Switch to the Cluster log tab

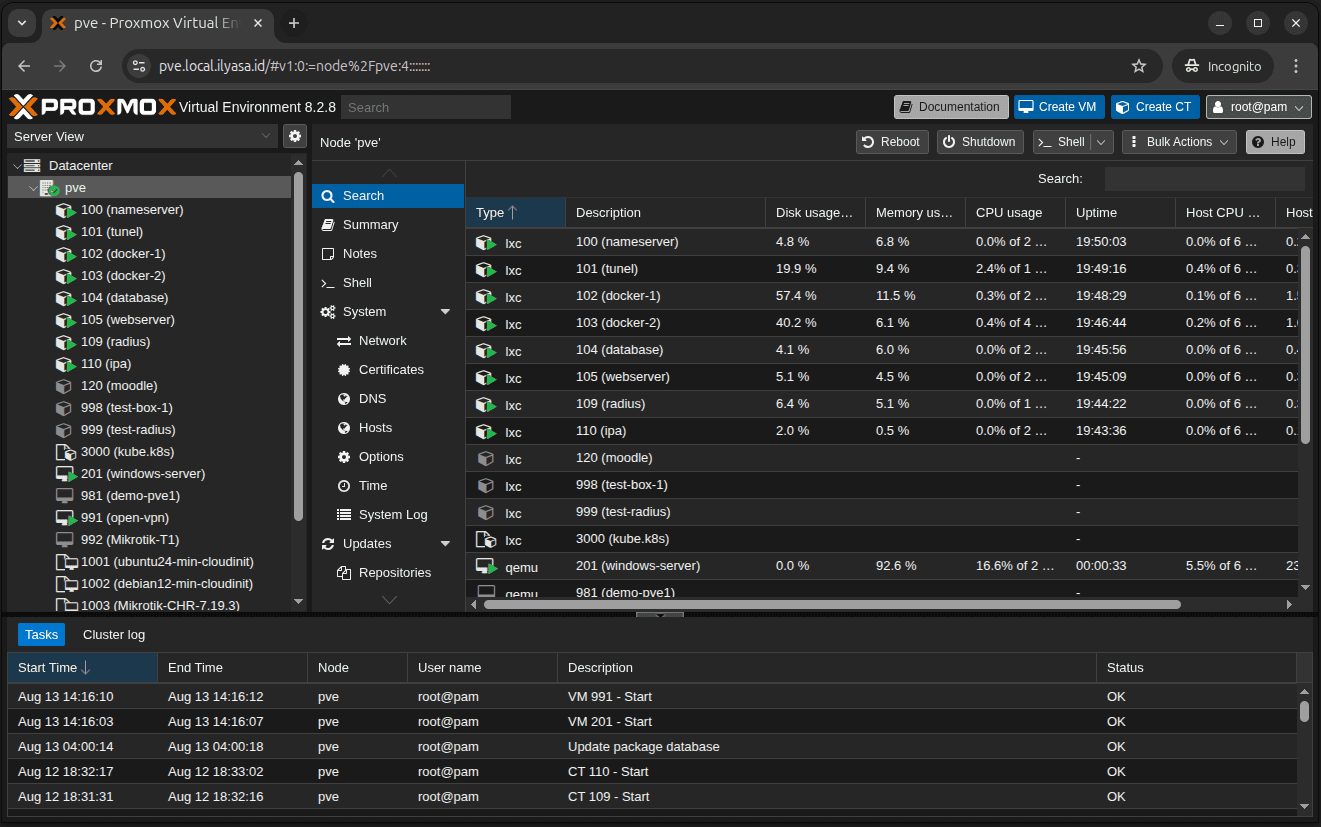[114, 635]
